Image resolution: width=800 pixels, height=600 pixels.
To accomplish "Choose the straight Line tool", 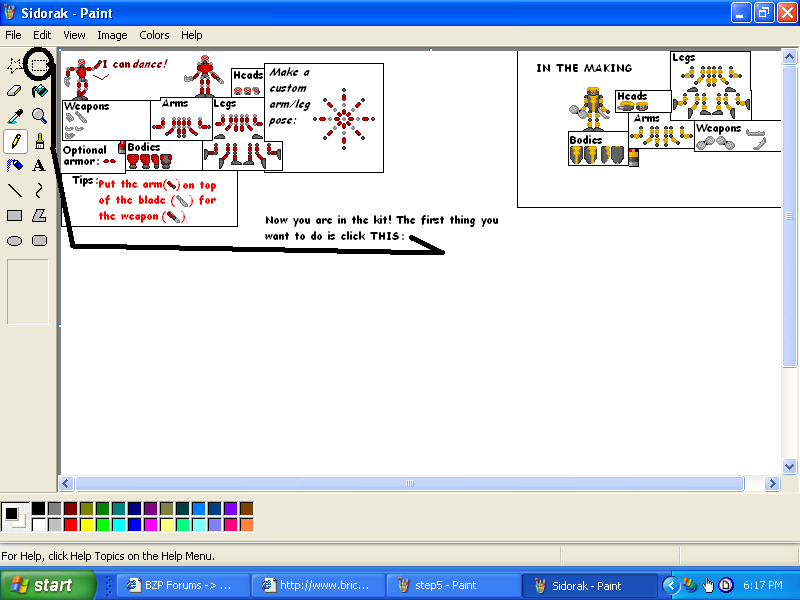I will (x=15, y=190).
